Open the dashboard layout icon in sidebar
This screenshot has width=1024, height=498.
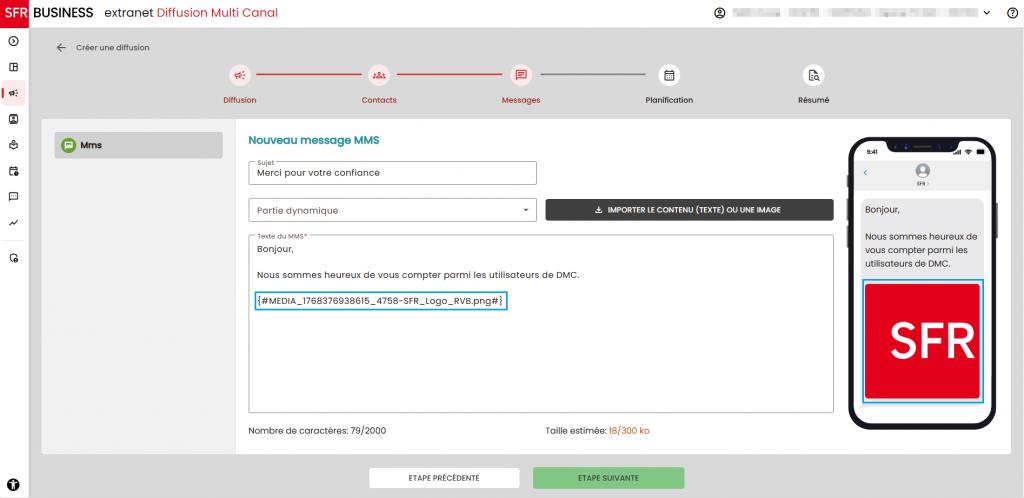click(14, 67)
